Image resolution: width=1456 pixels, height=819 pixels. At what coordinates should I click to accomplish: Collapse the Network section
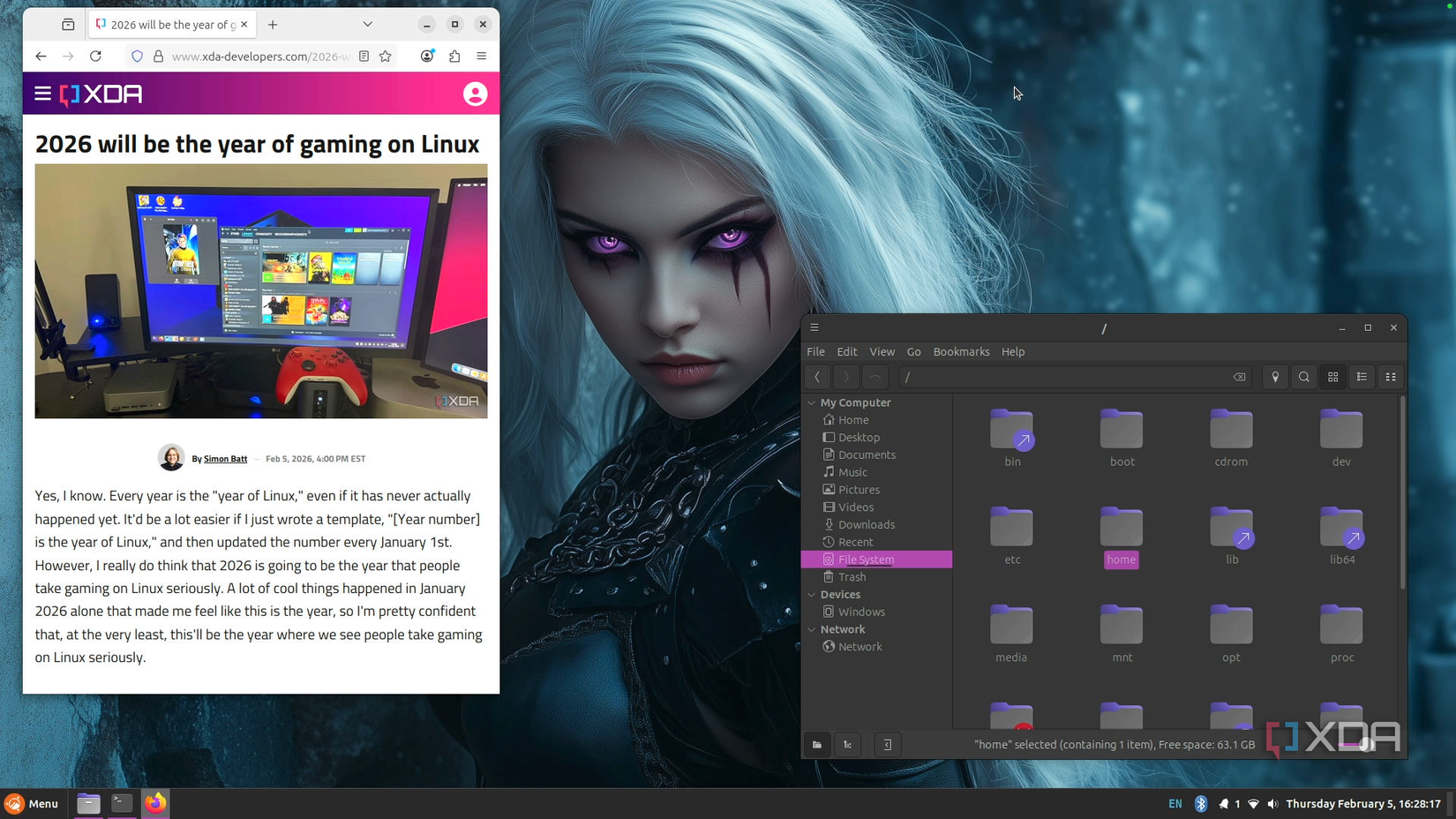[x=812, y=629]
